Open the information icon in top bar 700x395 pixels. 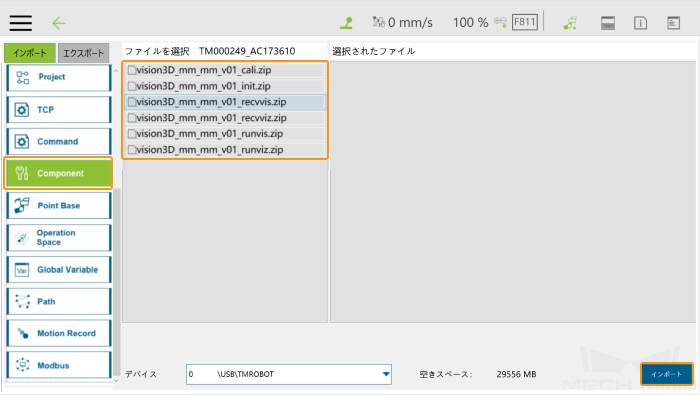640,23
